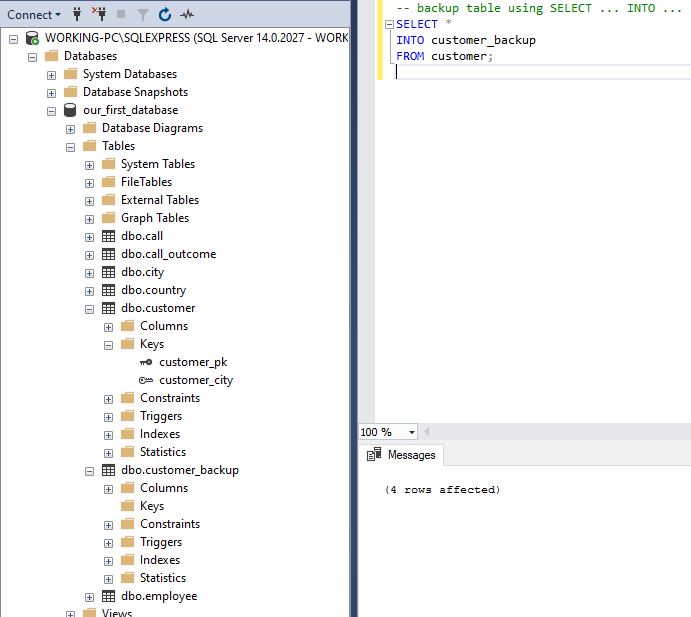Screen dimensions: 691x617
Task: Click the Indexes folder icon under dbo.customer_backup
Action: [x=127, y=560]
